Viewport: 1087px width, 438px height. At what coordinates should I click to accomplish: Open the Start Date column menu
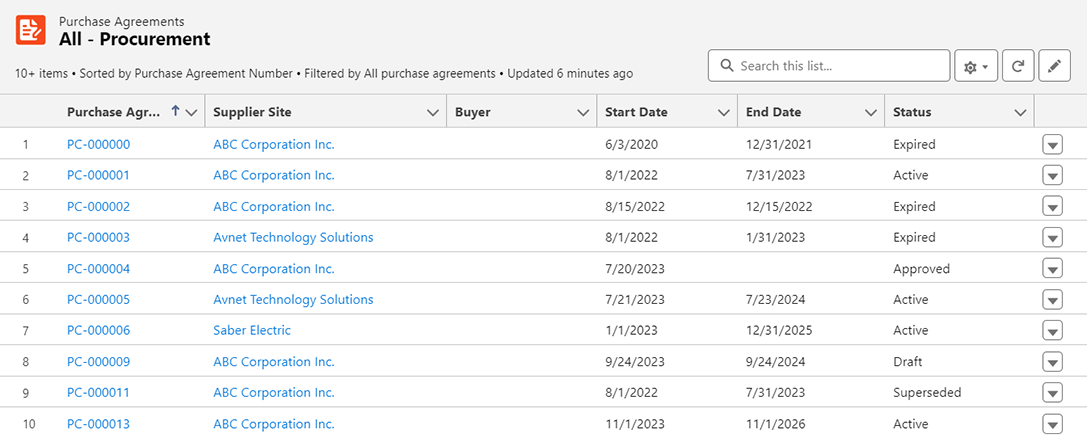[724, 113]
